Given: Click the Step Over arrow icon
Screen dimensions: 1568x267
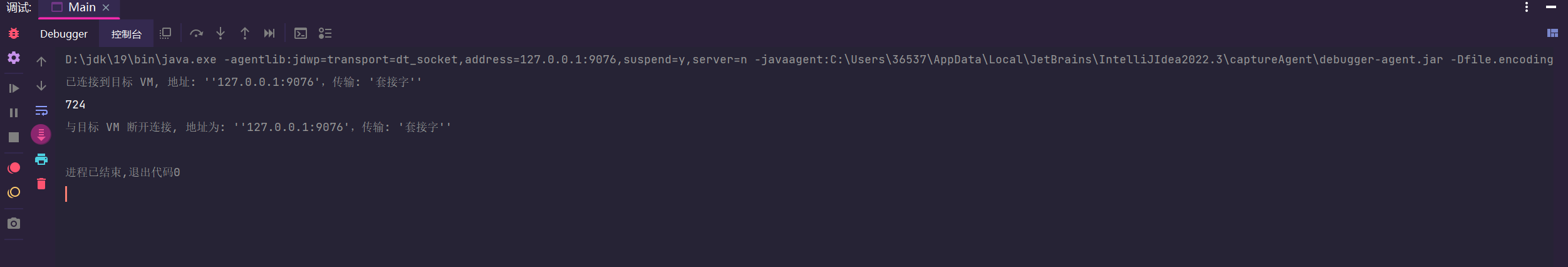Looking at the screenshot, I should click(x=196, y=33).
